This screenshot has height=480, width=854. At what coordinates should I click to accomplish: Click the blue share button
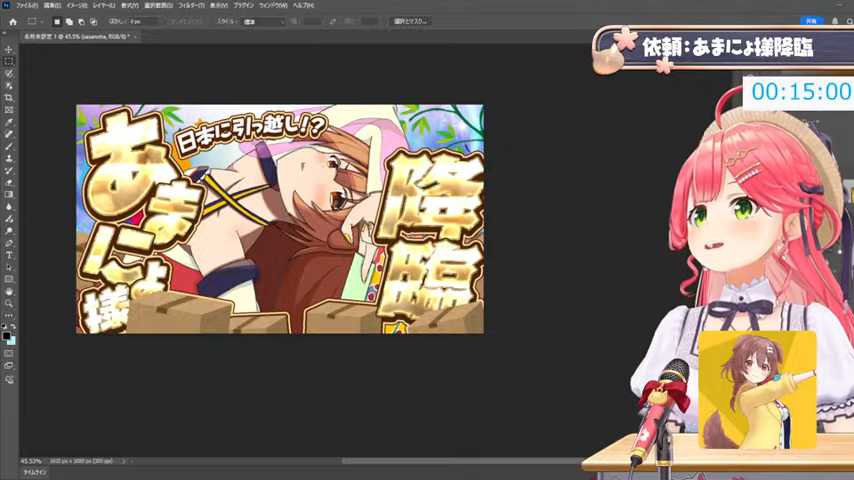[812, 21]
